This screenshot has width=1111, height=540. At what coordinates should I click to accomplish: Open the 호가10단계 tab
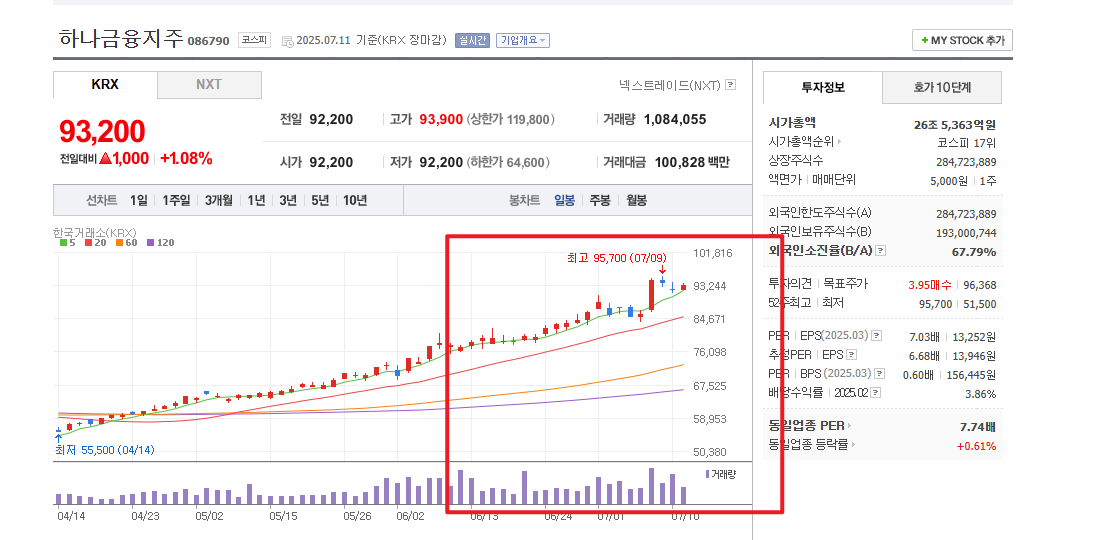(942, 88)
